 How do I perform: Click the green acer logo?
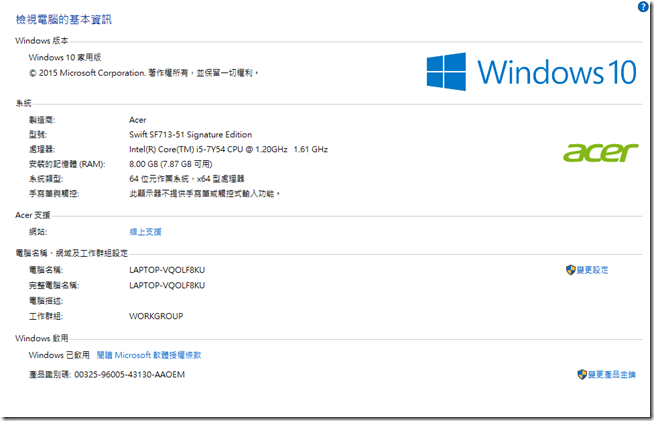[600, 152]
